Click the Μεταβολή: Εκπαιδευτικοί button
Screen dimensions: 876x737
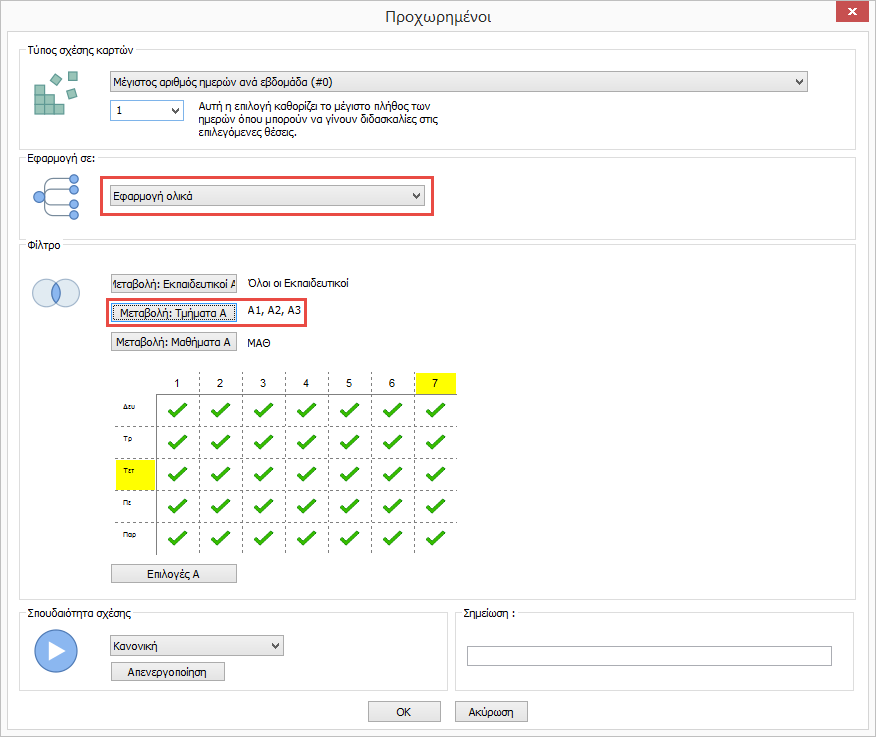click(x=173, y=283)
